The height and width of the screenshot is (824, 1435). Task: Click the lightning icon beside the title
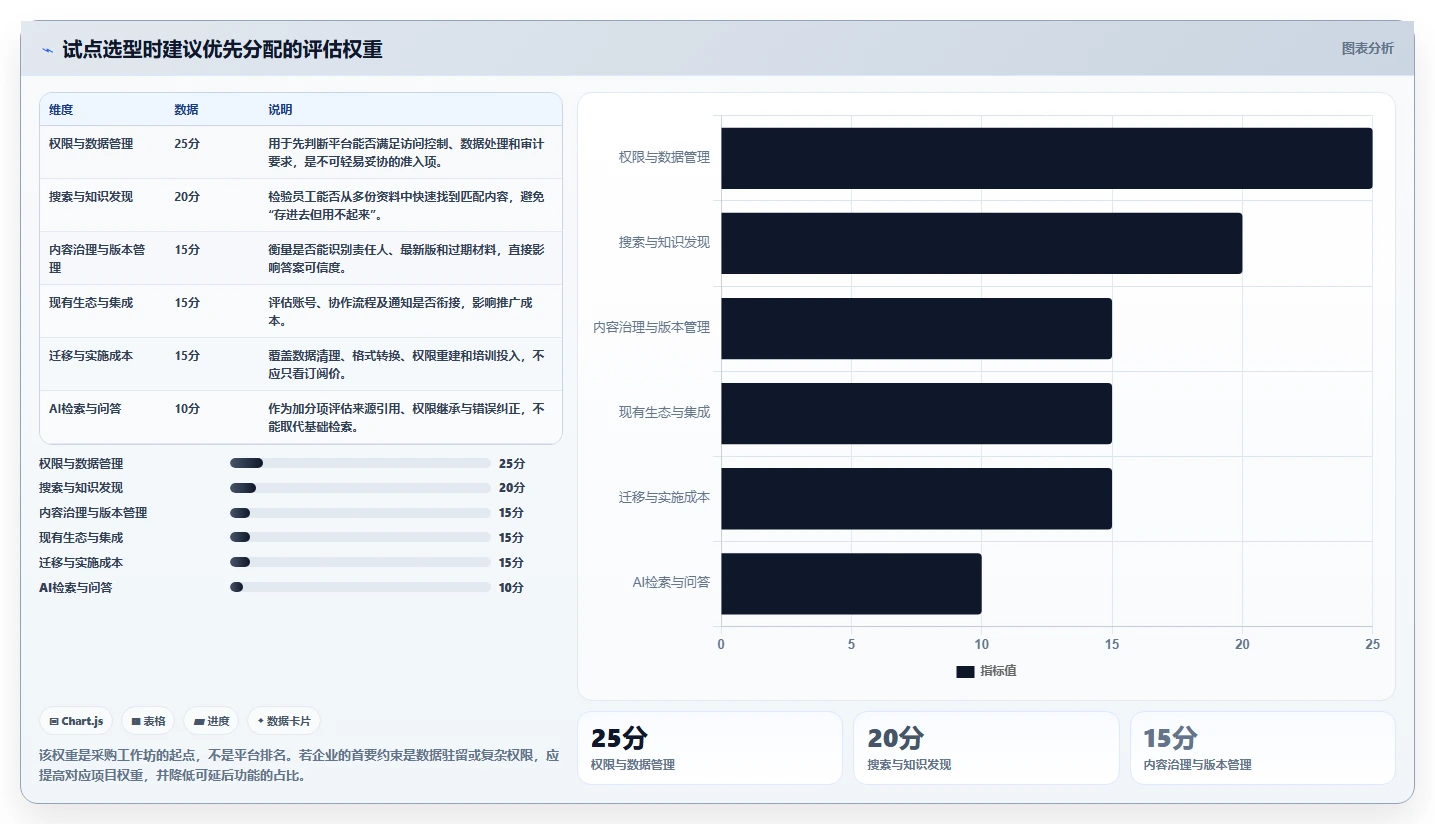[x=47, y=50]
